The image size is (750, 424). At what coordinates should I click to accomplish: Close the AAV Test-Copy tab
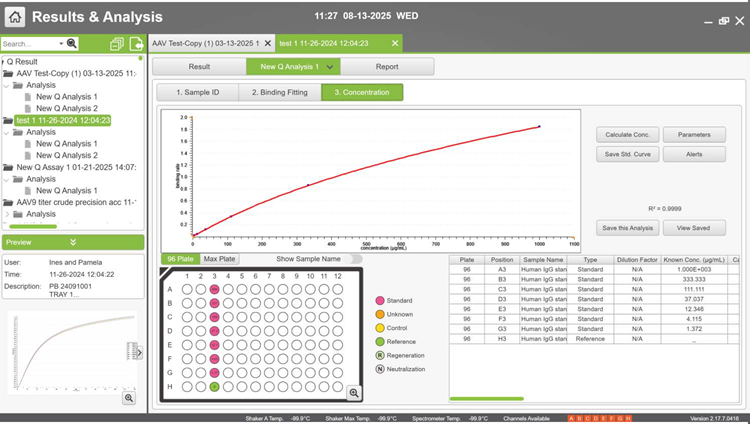pos(266,43)
